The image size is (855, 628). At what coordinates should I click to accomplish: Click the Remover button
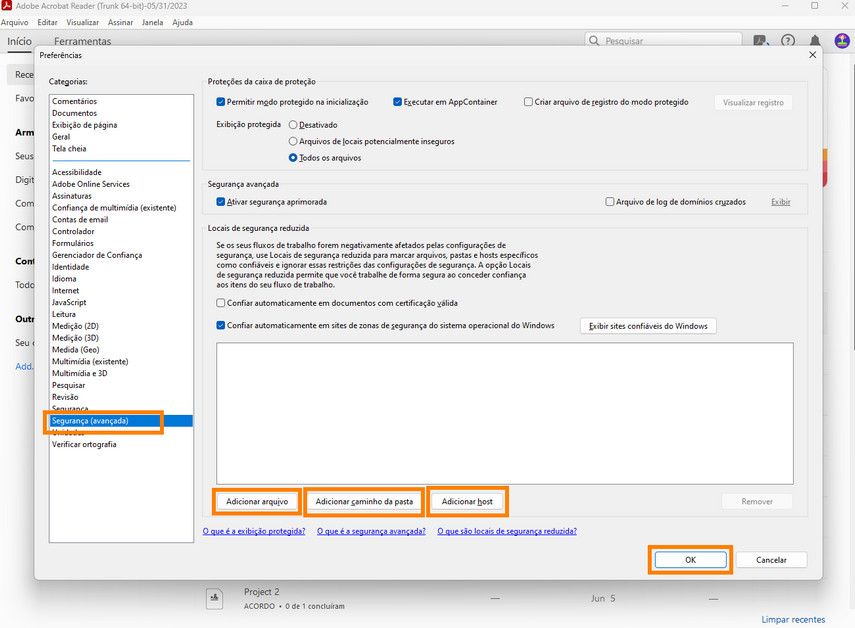pyautogui.click(x=757, y=502)
